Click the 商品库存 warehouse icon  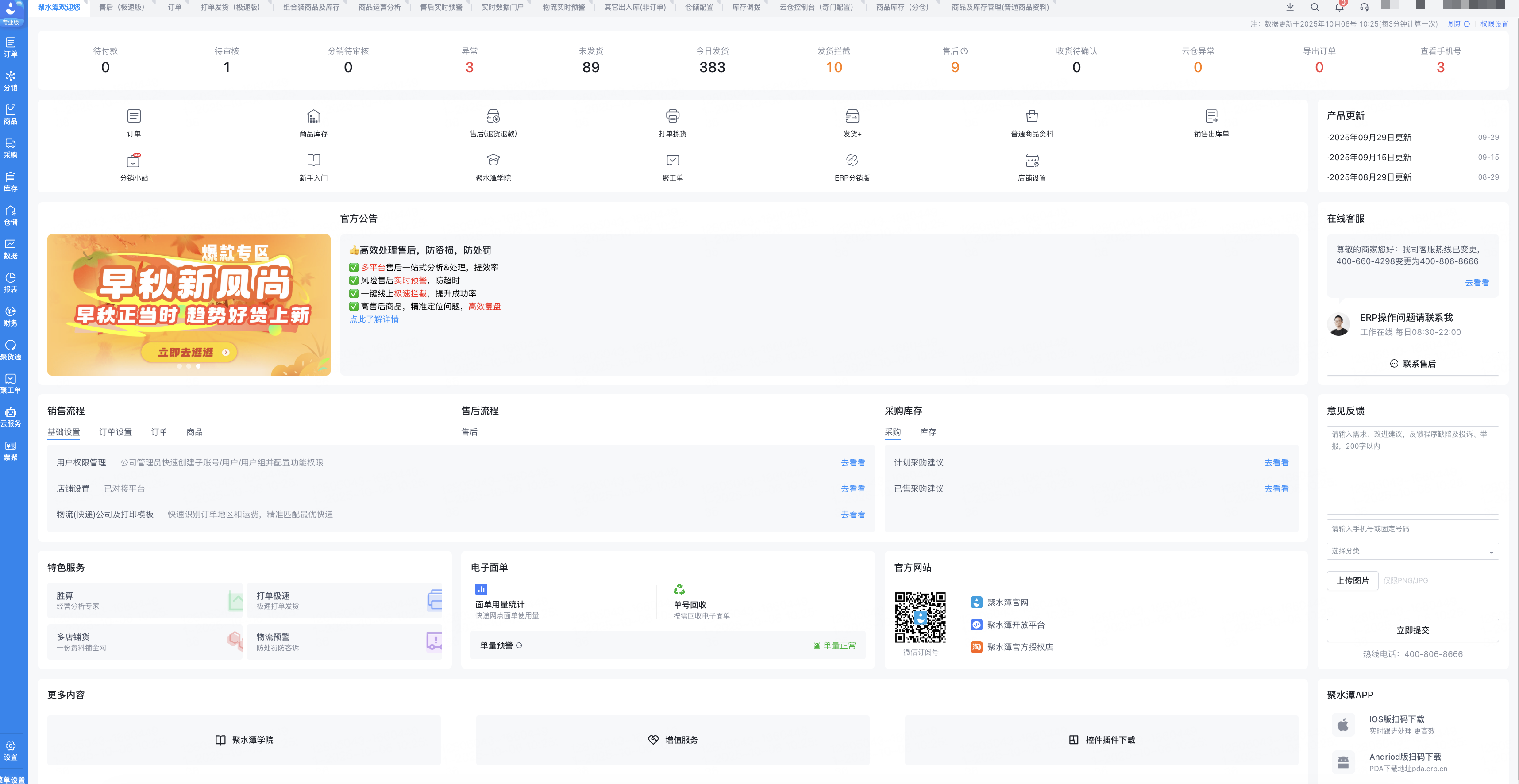pos(313,116)
